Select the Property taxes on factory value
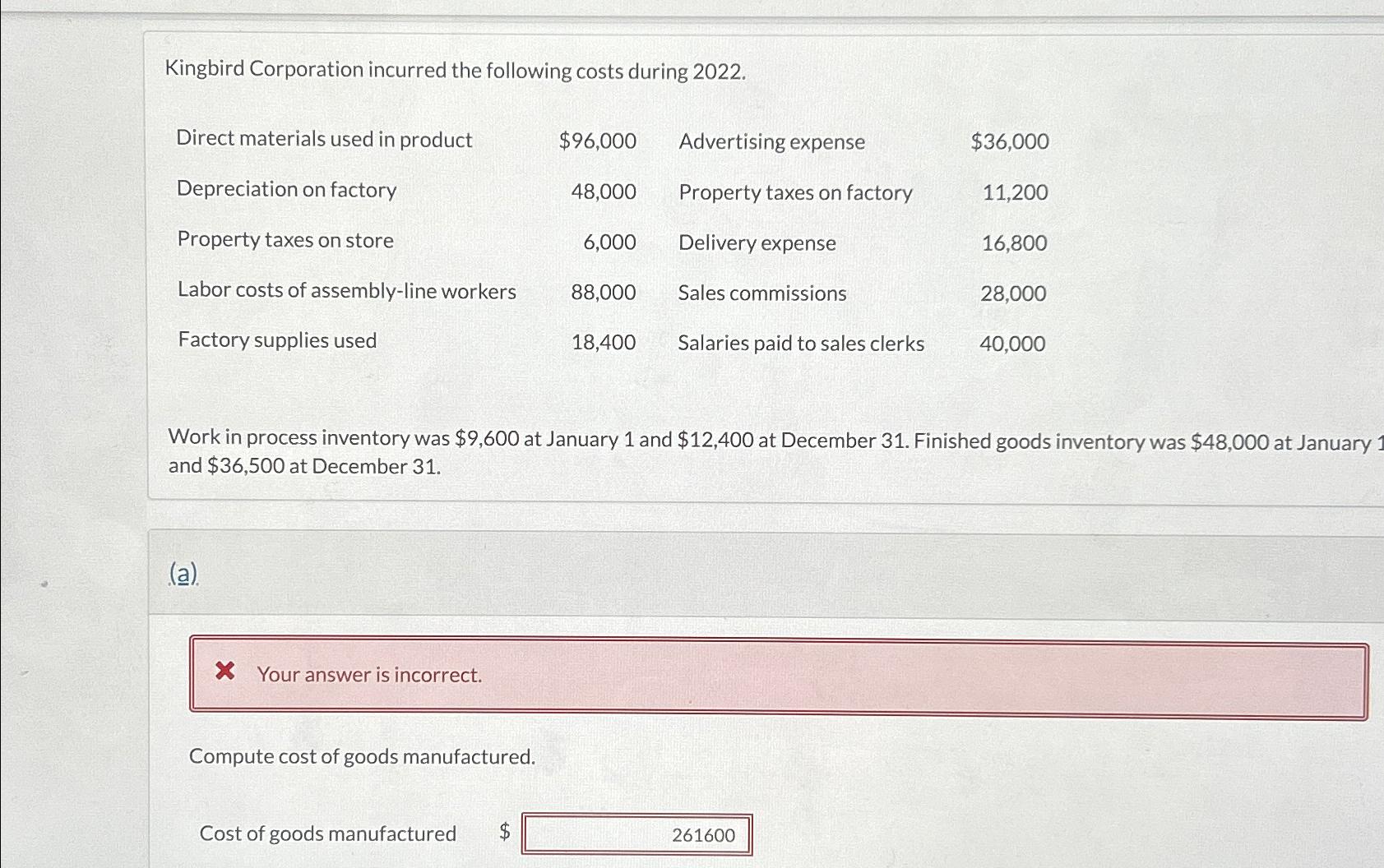 (1016, 192)
